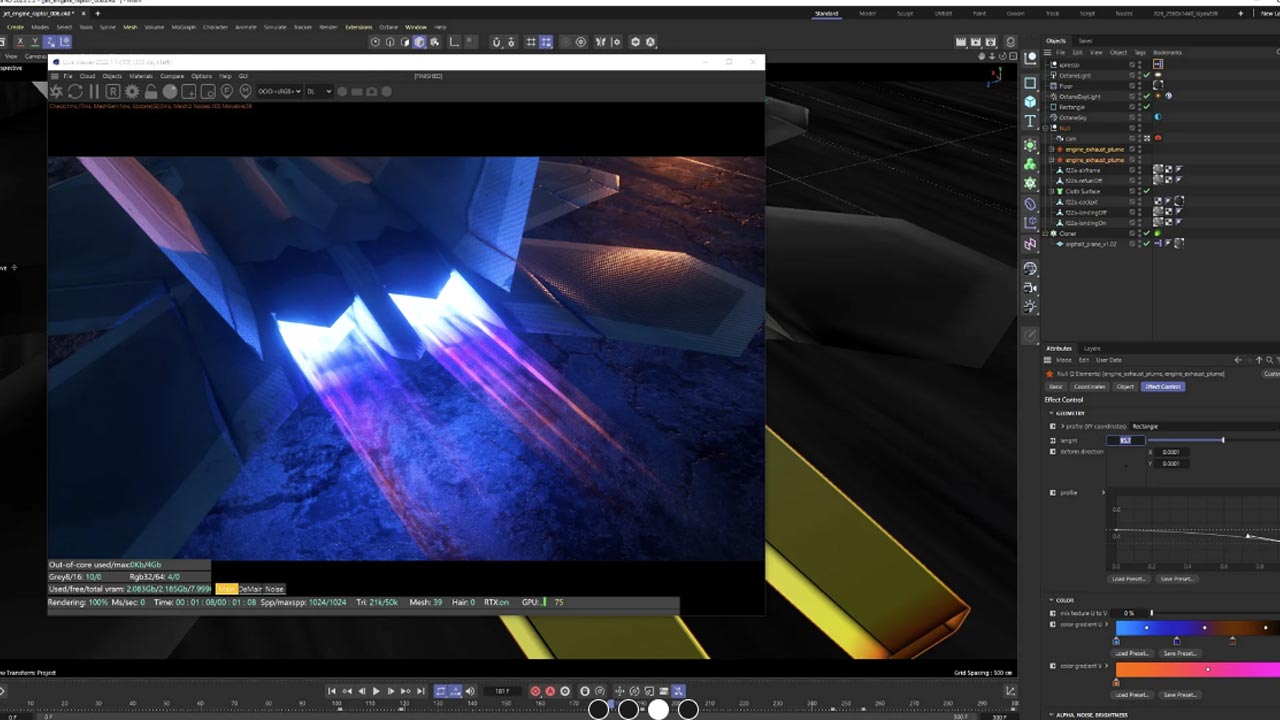Click Save Preset under color gradient U
The width and height of the screenshot is (1280, 720).
[x=1180, y=653]
